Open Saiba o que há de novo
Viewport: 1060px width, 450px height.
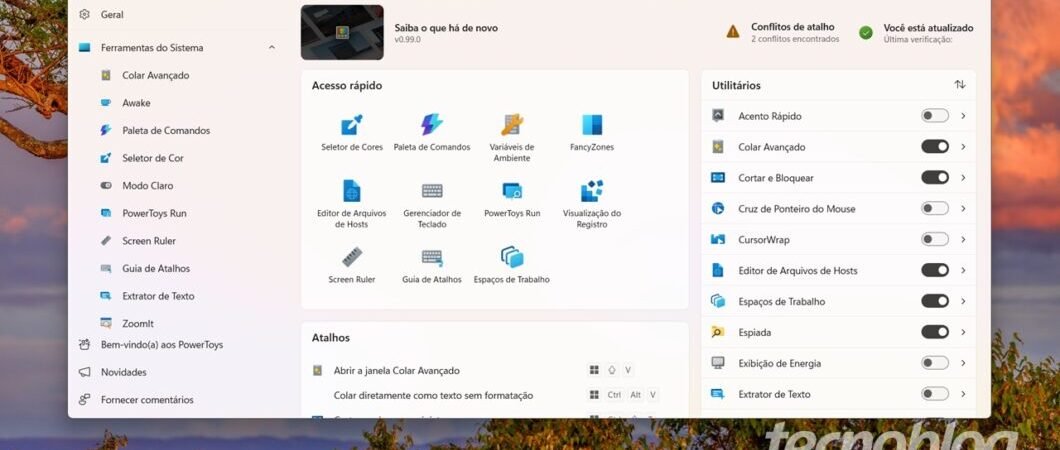446,28
